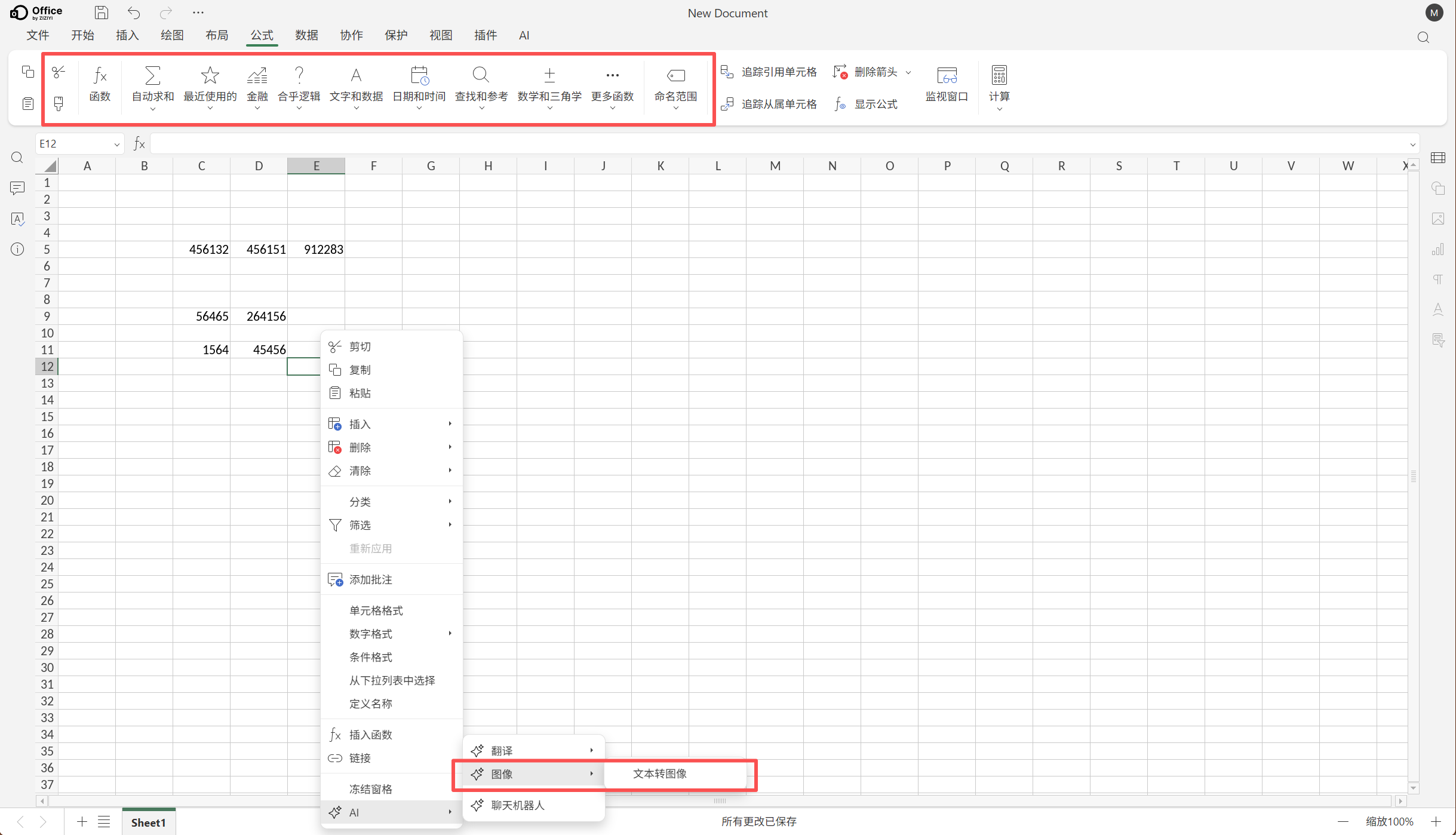This screenshot has height=835, width=1456.
Task: Expand the 数字格式 submenu
Action: click(x=391, y=634)
